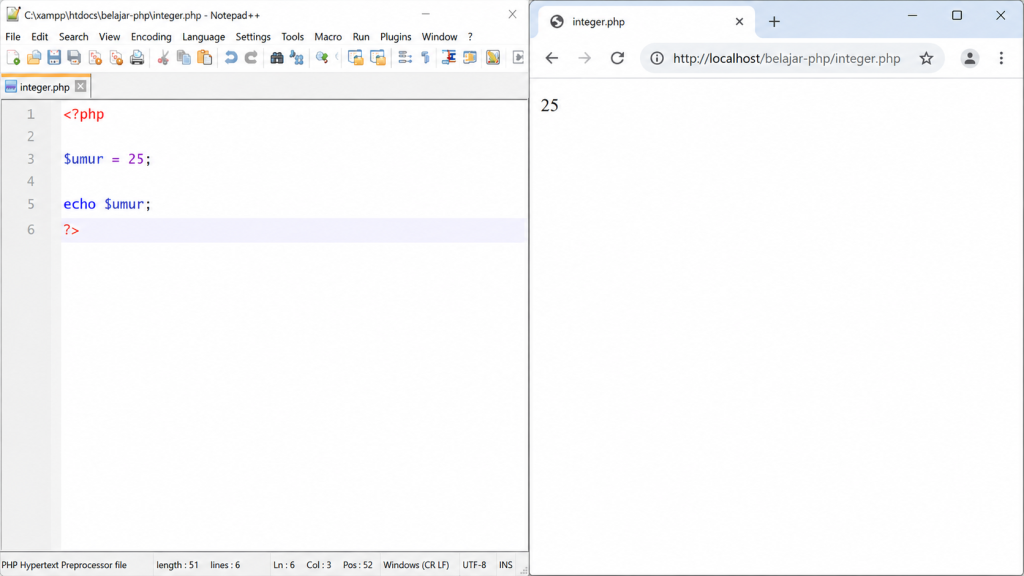Viewport: 1024px width, 576px height.
Task: Select the integer.php document tab in Notepad++
Action: click(x=44, y=87)
